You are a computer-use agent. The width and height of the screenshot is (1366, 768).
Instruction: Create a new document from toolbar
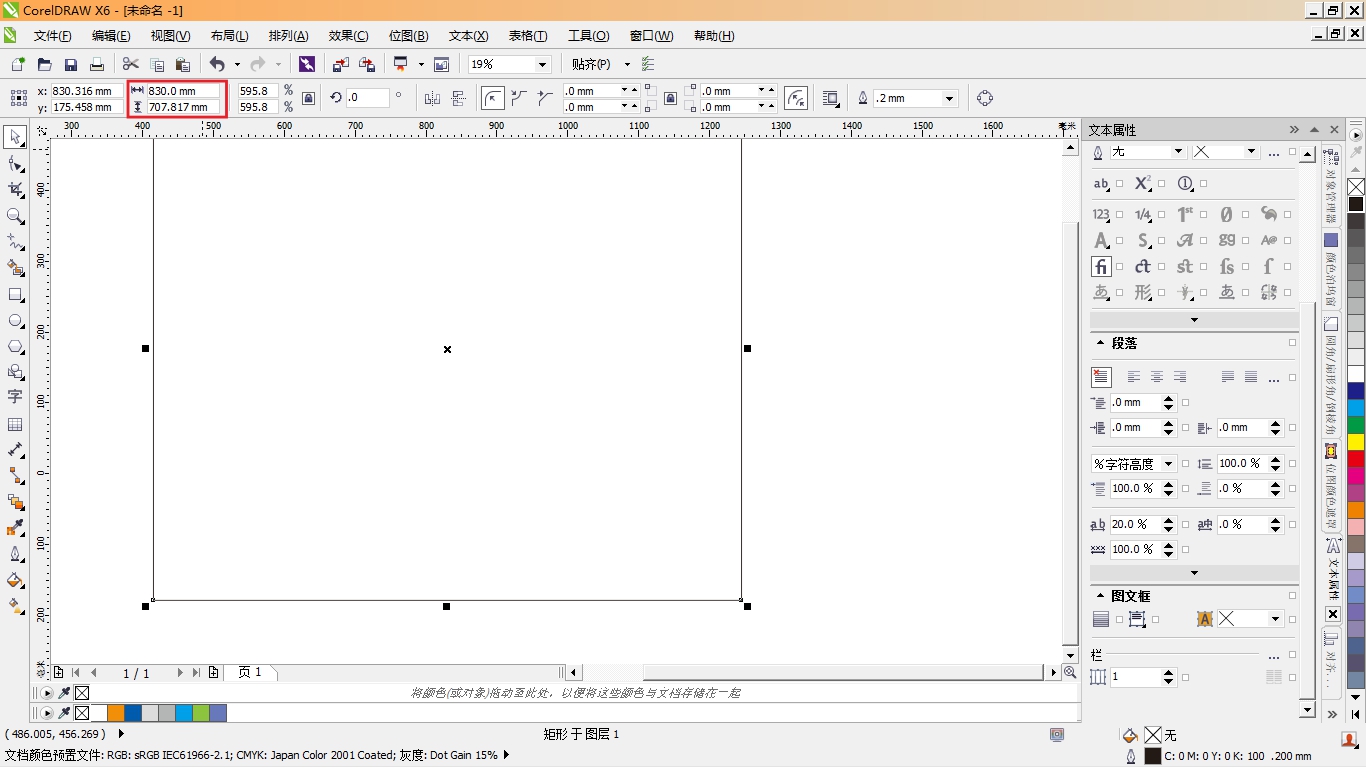(x=17, y=64)
